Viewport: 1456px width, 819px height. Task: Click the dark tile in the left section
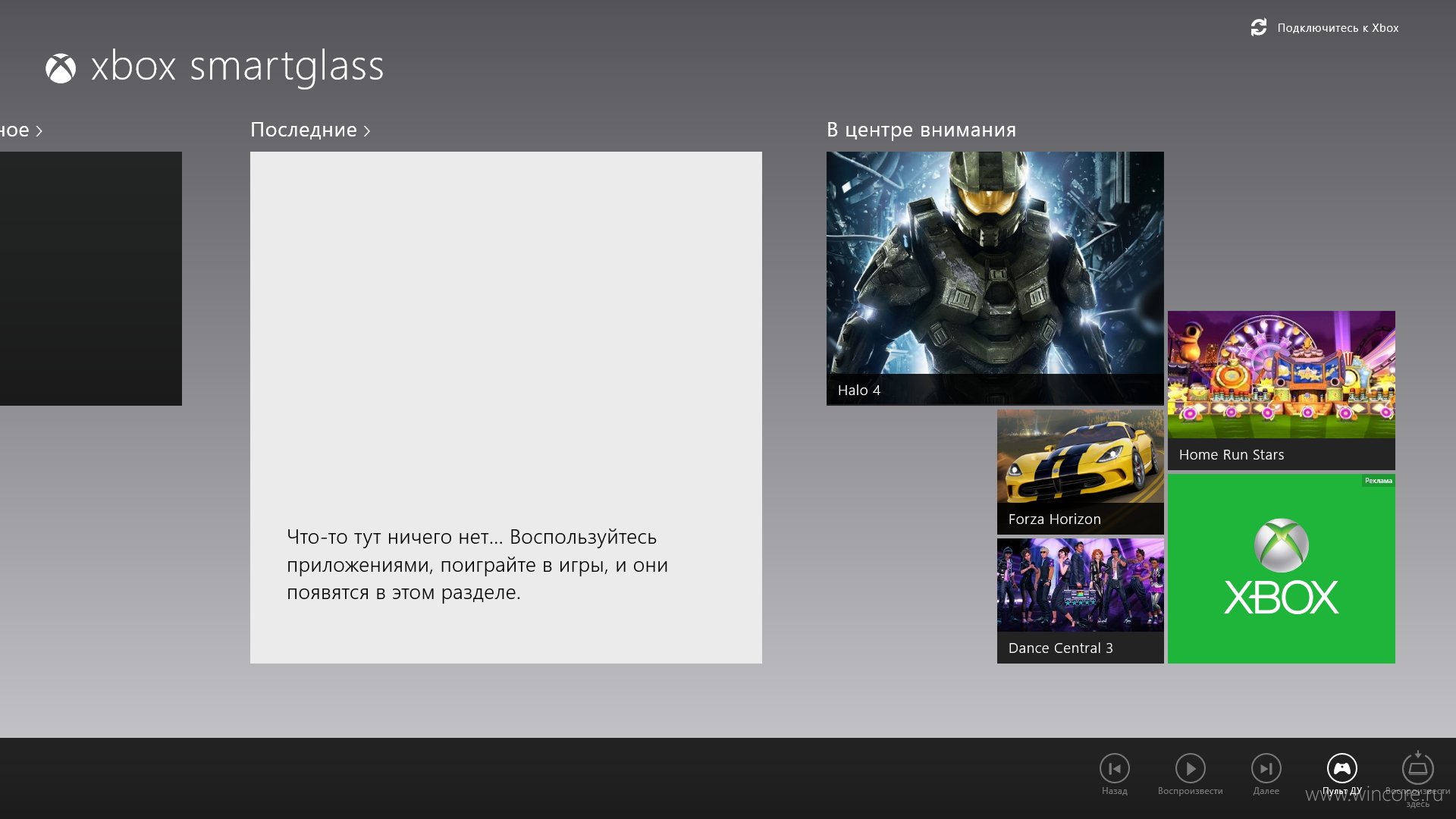[91, 278]
